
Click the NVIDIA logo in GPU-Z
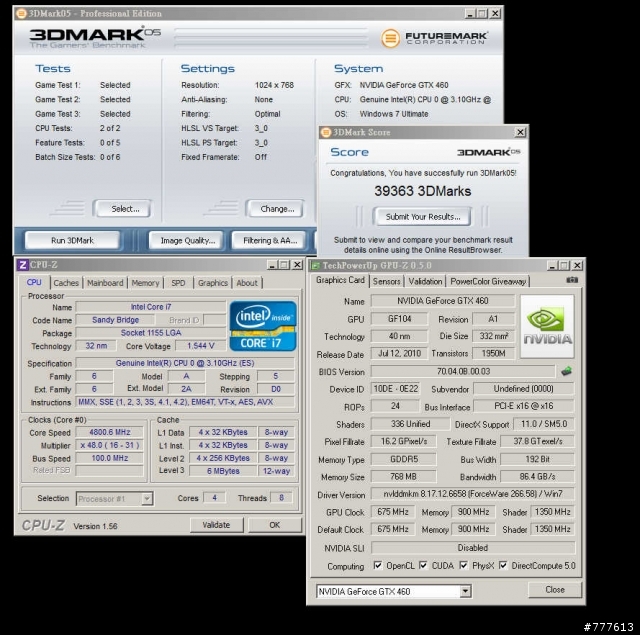(x=547, y=326)
